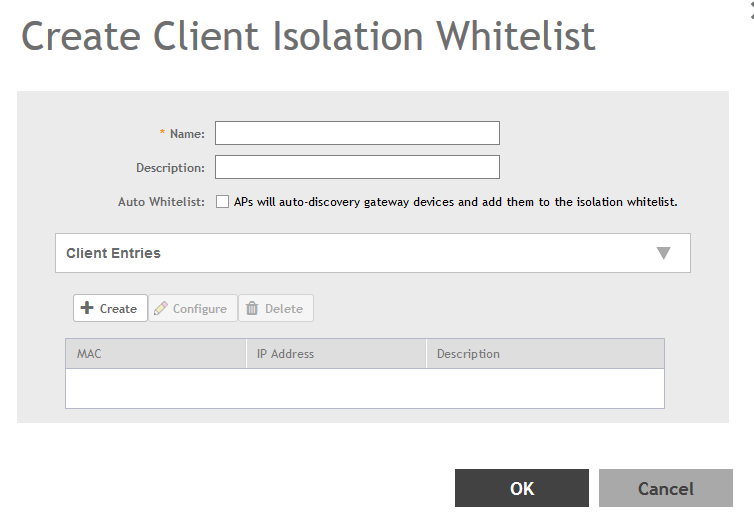
Task: Click the Configure pencil icon button
Action: 193,309
